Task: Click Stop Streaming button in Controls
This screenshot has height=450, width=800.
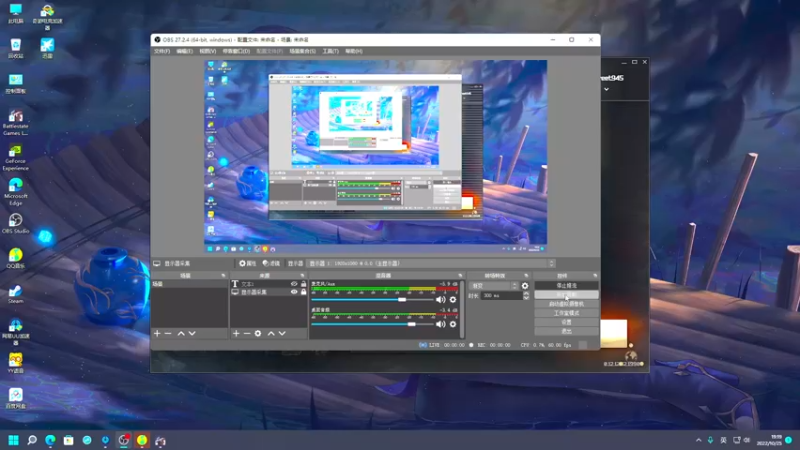Action: tap(566, 286)
